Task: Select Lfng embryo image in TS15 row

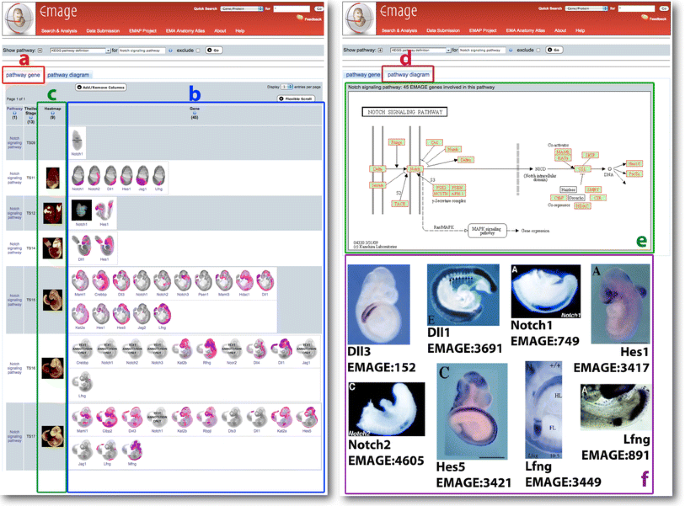Action: point(162,314)
